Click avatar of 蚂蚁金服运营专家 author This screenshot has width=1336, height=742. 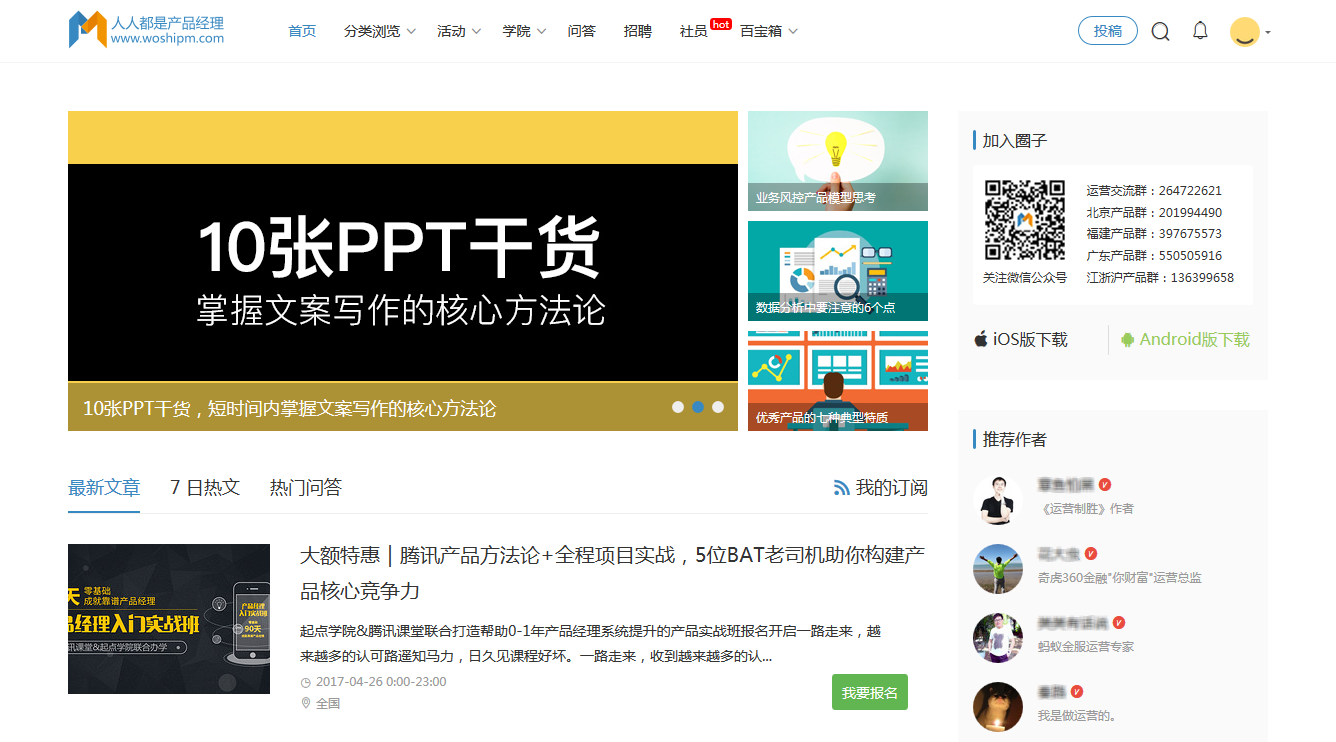point(998,638)
